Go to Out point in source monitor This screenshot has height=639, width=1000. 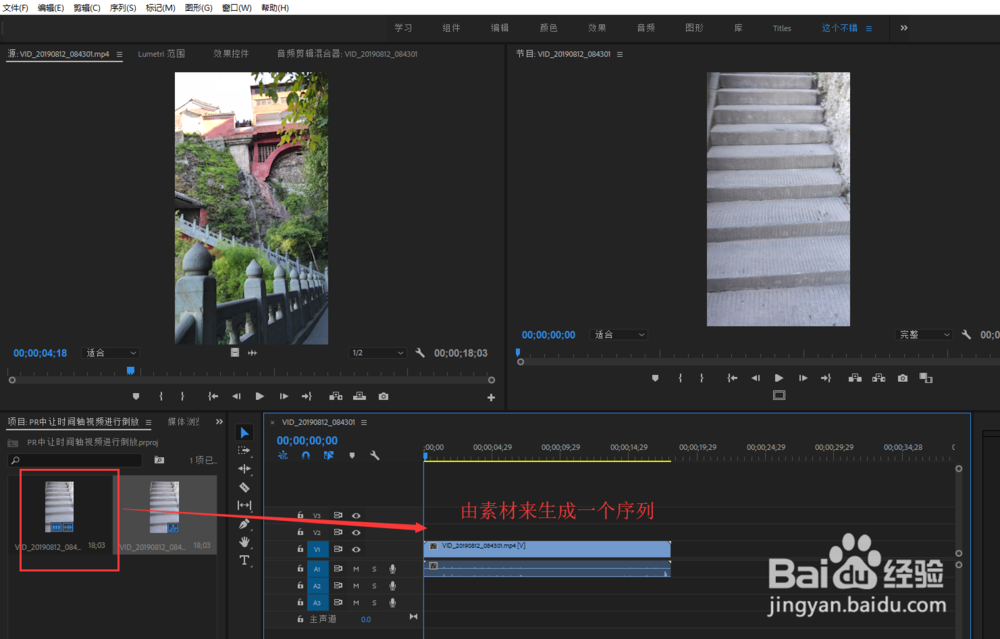click(x=307, y=396)
